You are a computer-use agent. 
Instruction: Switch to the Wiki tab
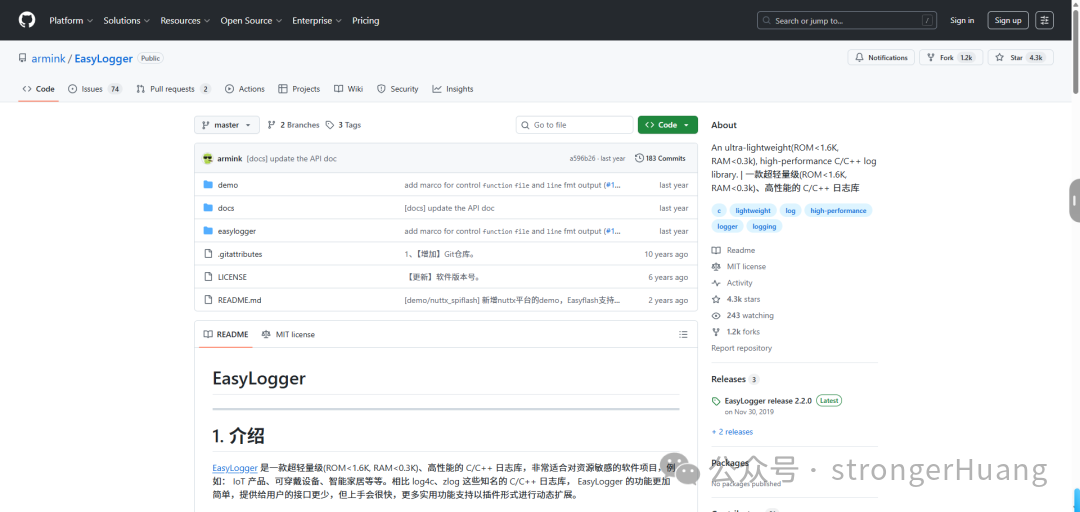pos(349,89)
